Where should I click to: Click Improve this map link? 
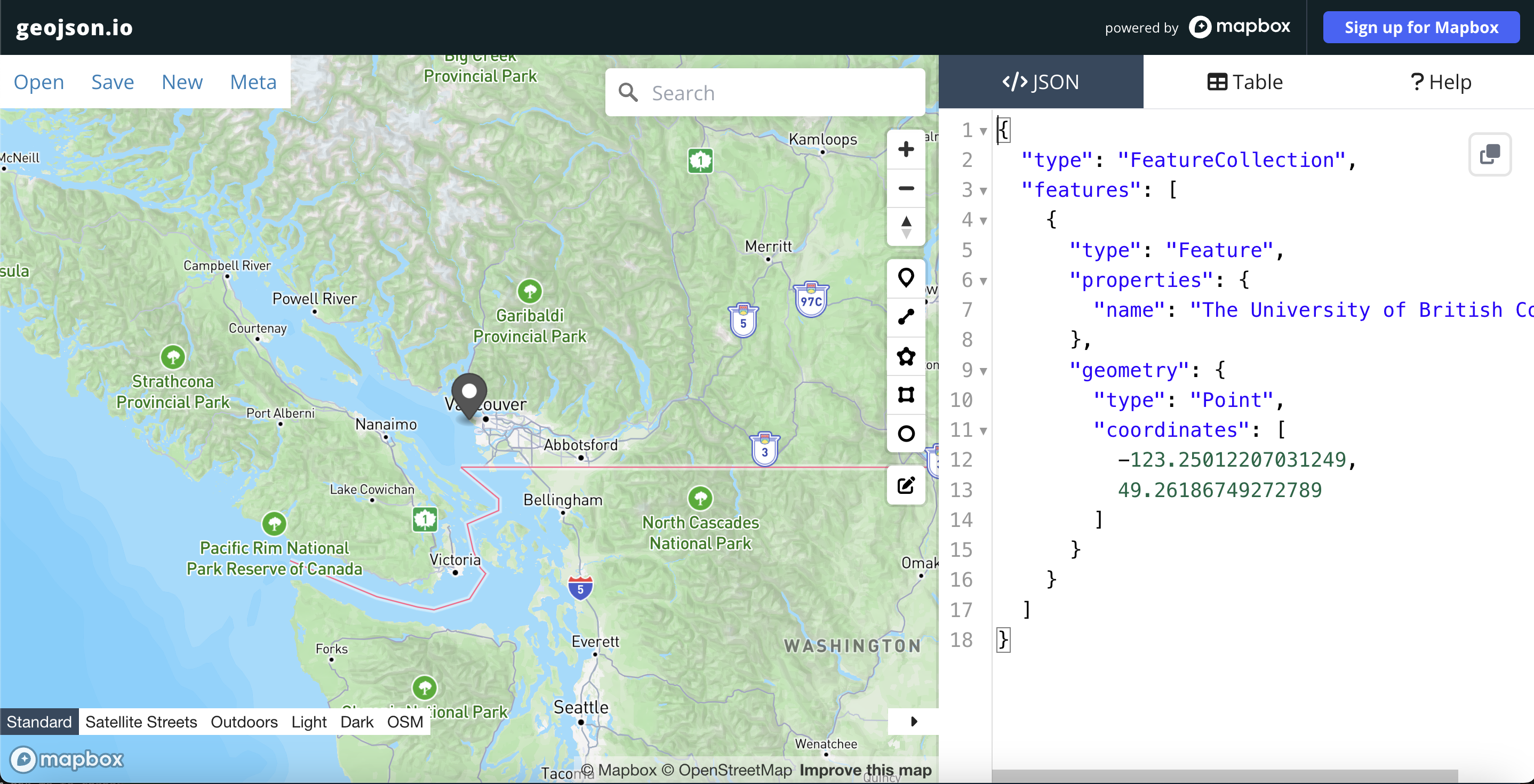tap(865, 770)
